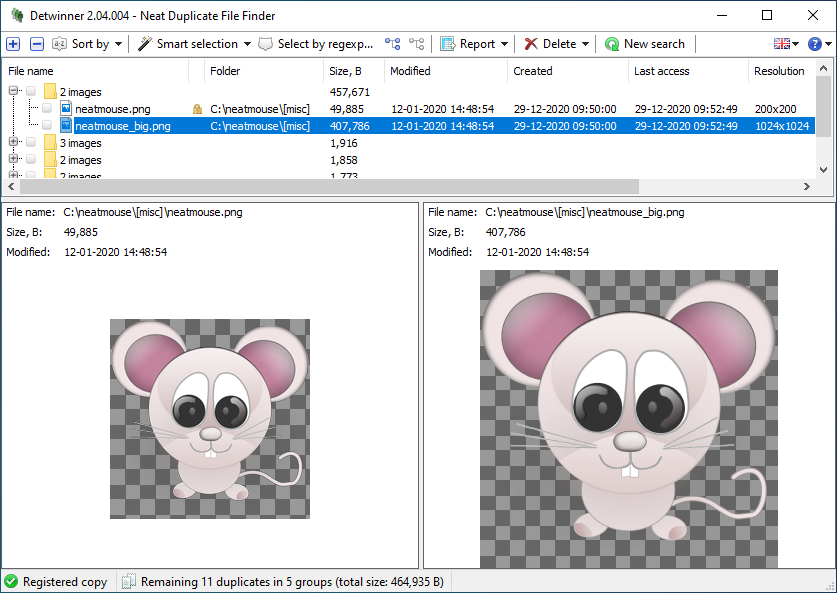Open the help question mark icon
Image resolution: width=837 pixels, height=593 pixels.
(x=814, y=44)
